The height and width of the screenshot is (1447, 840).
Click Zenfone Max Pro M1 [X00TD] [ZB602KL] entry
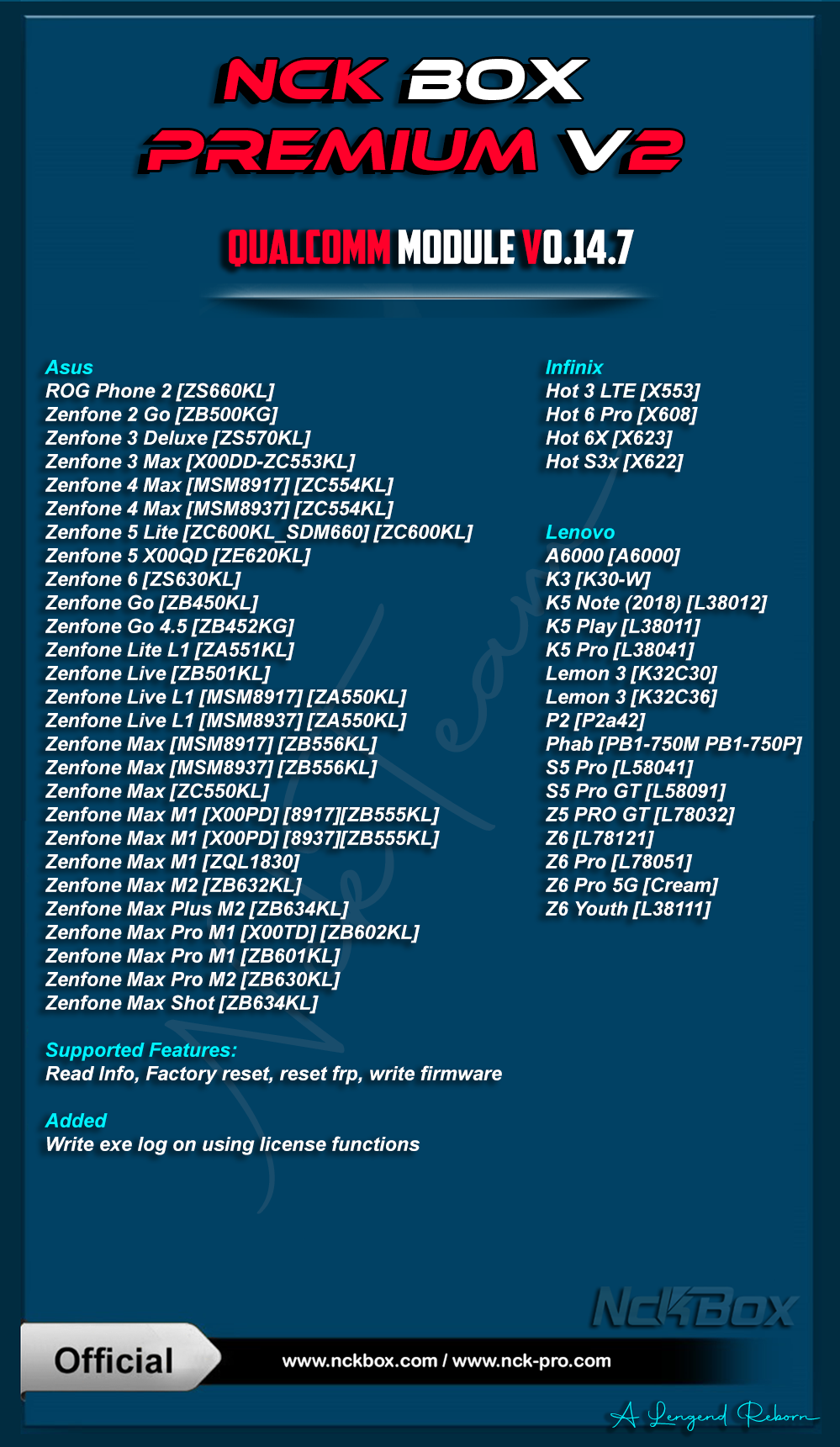pos(232,932)
